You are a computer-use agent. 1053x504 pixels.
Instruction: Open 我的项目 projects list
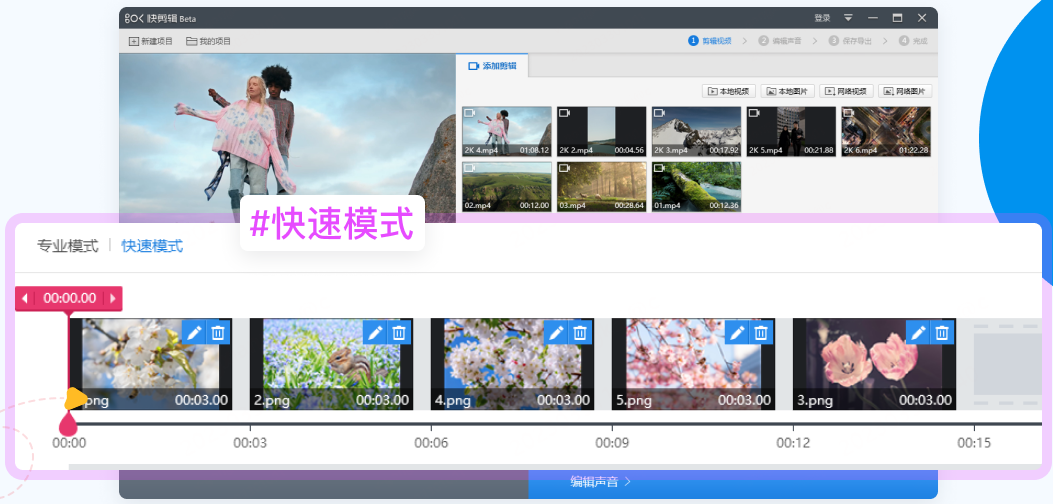click(208, 41)
